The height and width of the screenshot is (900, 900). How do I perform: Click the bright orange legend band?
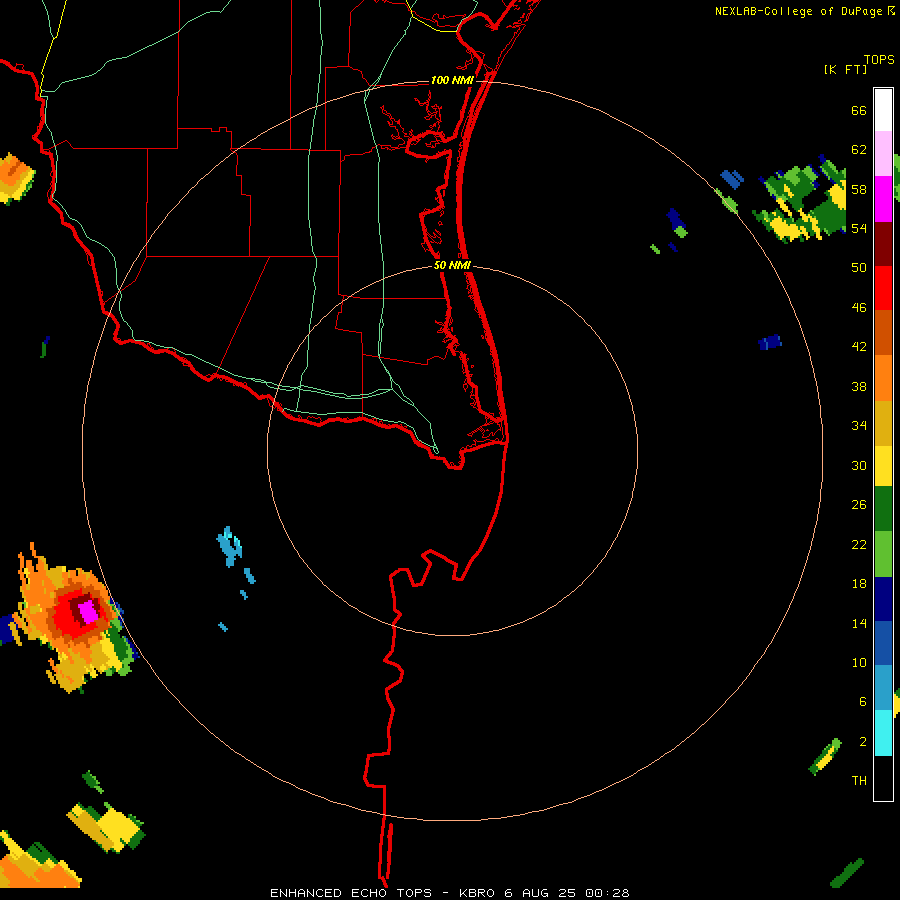point(883,378)
